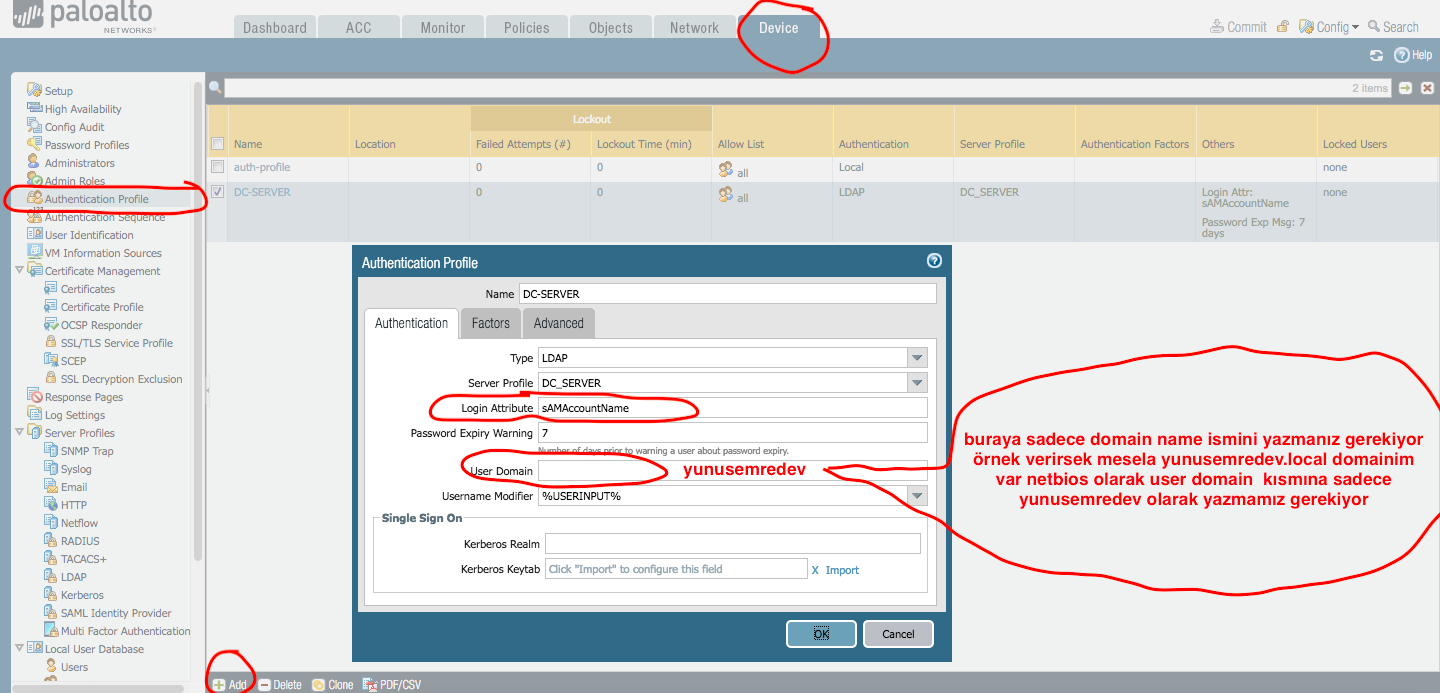Toggle the select-all checkbox in table header
The image size is (1440, 693).
pos(217,144)
